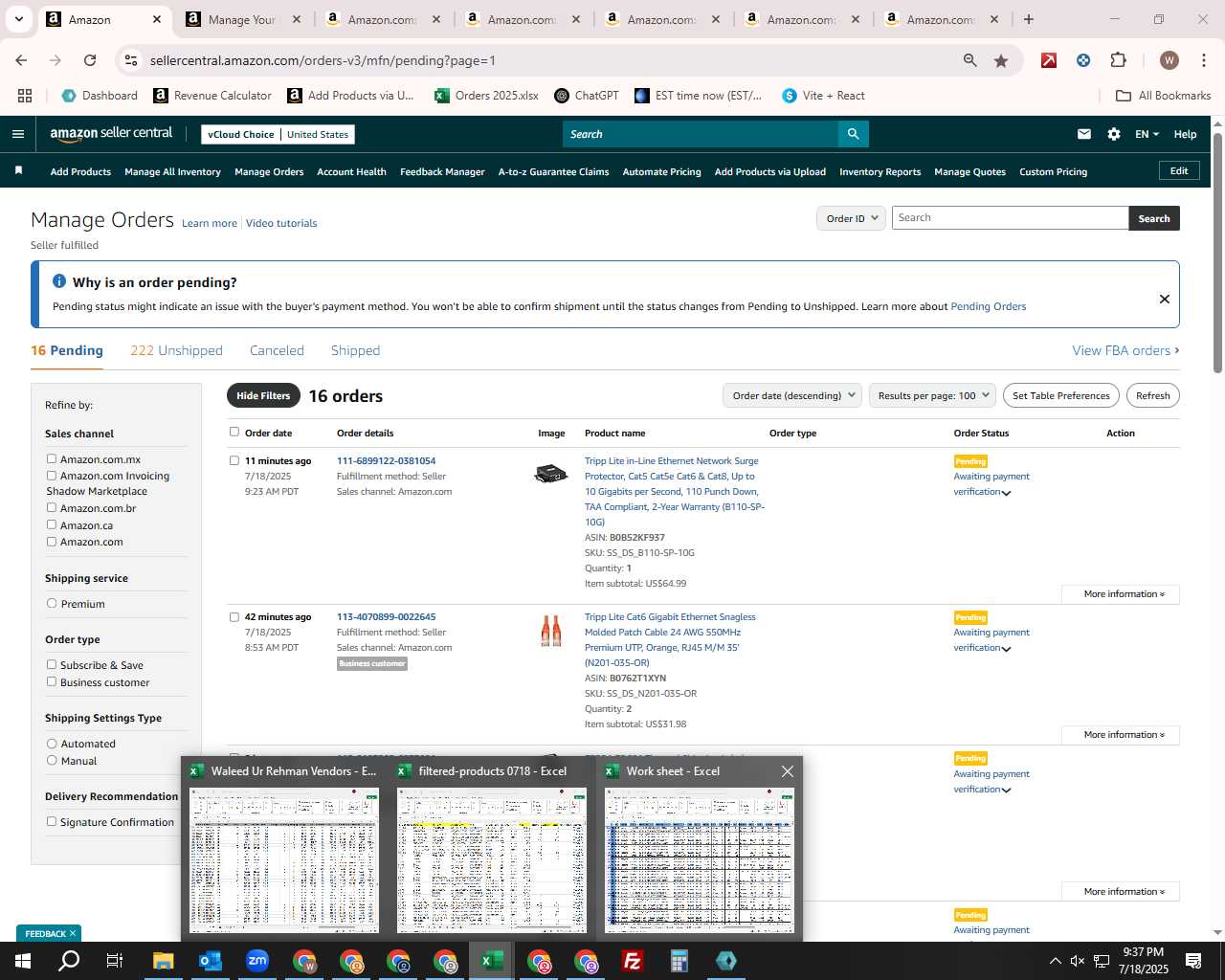Click the bookmark flag icon in navigation bar
Viewport: 1225px width, 980px height.
click(x=18, y=170)
